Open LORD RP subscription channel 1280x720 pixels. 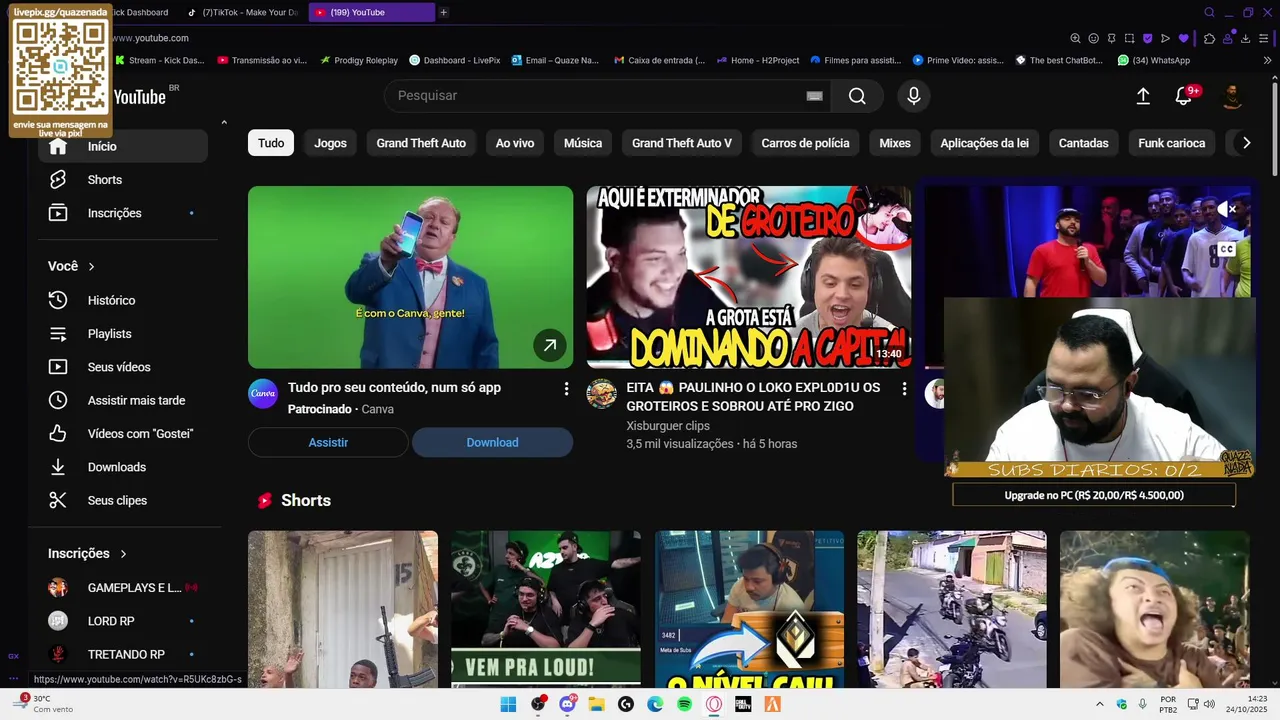click(x=123, y=621)
